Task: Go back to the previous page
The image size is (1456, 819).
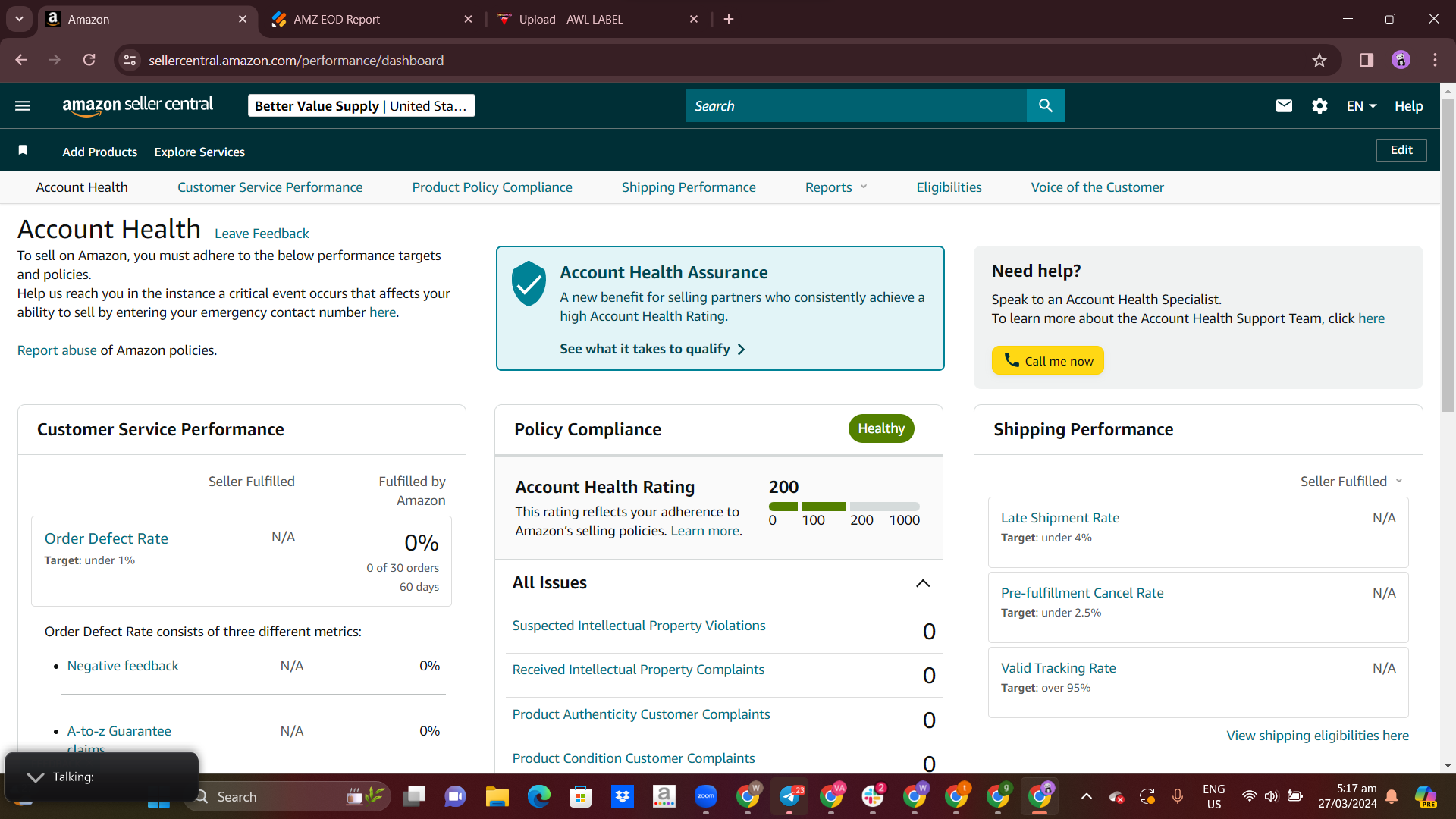Action: point(21,61)
